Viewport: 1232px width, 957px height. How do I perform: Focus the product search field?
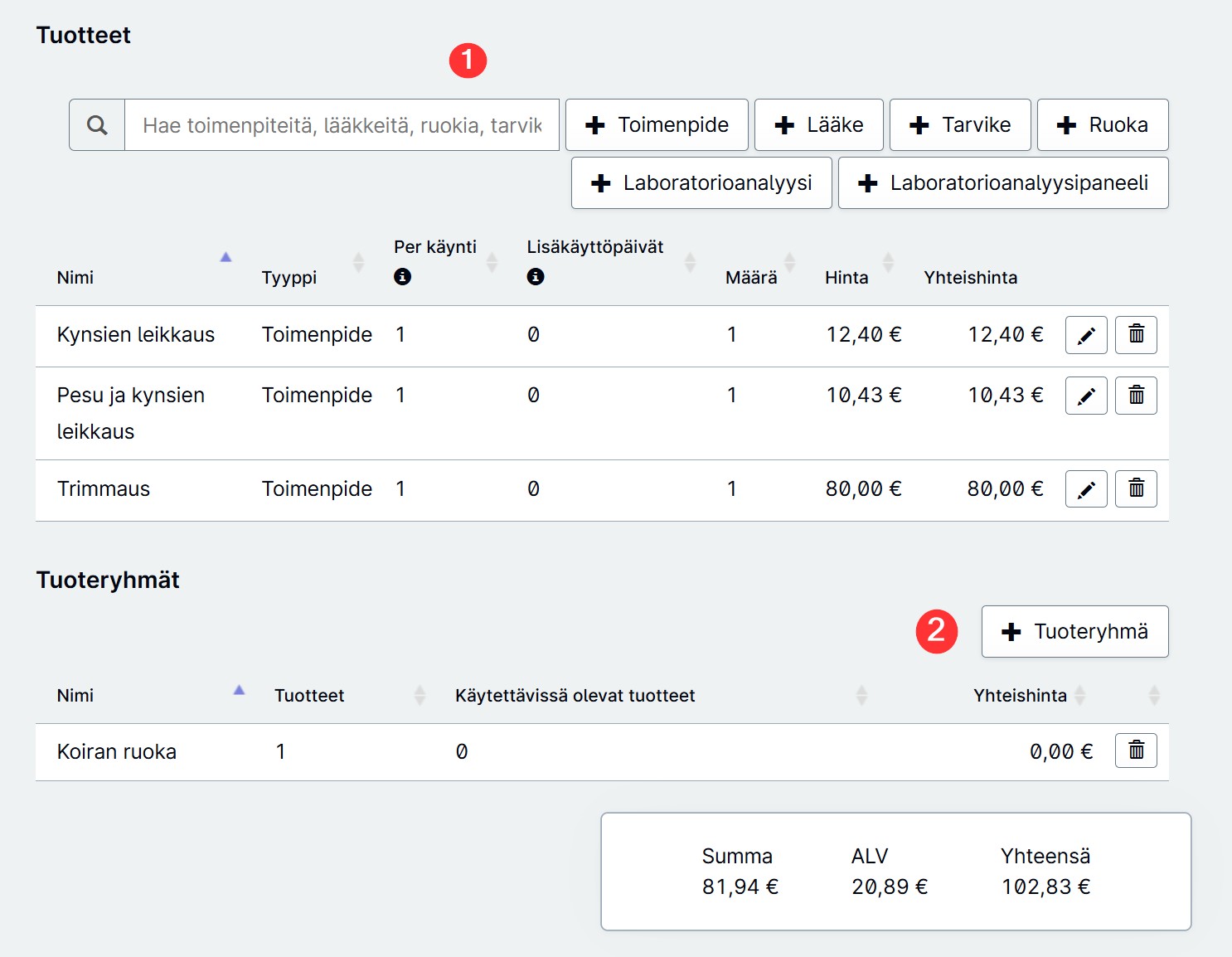342,125
